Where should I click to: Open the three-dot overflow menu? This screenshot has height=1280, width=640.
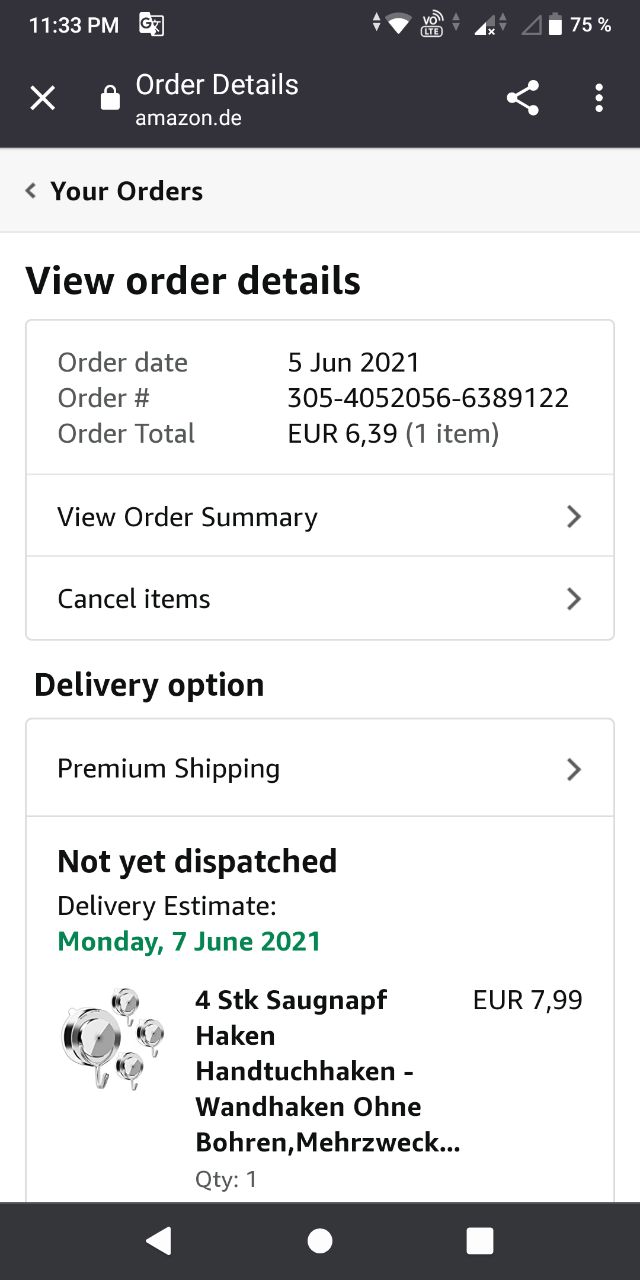point(598,98)
